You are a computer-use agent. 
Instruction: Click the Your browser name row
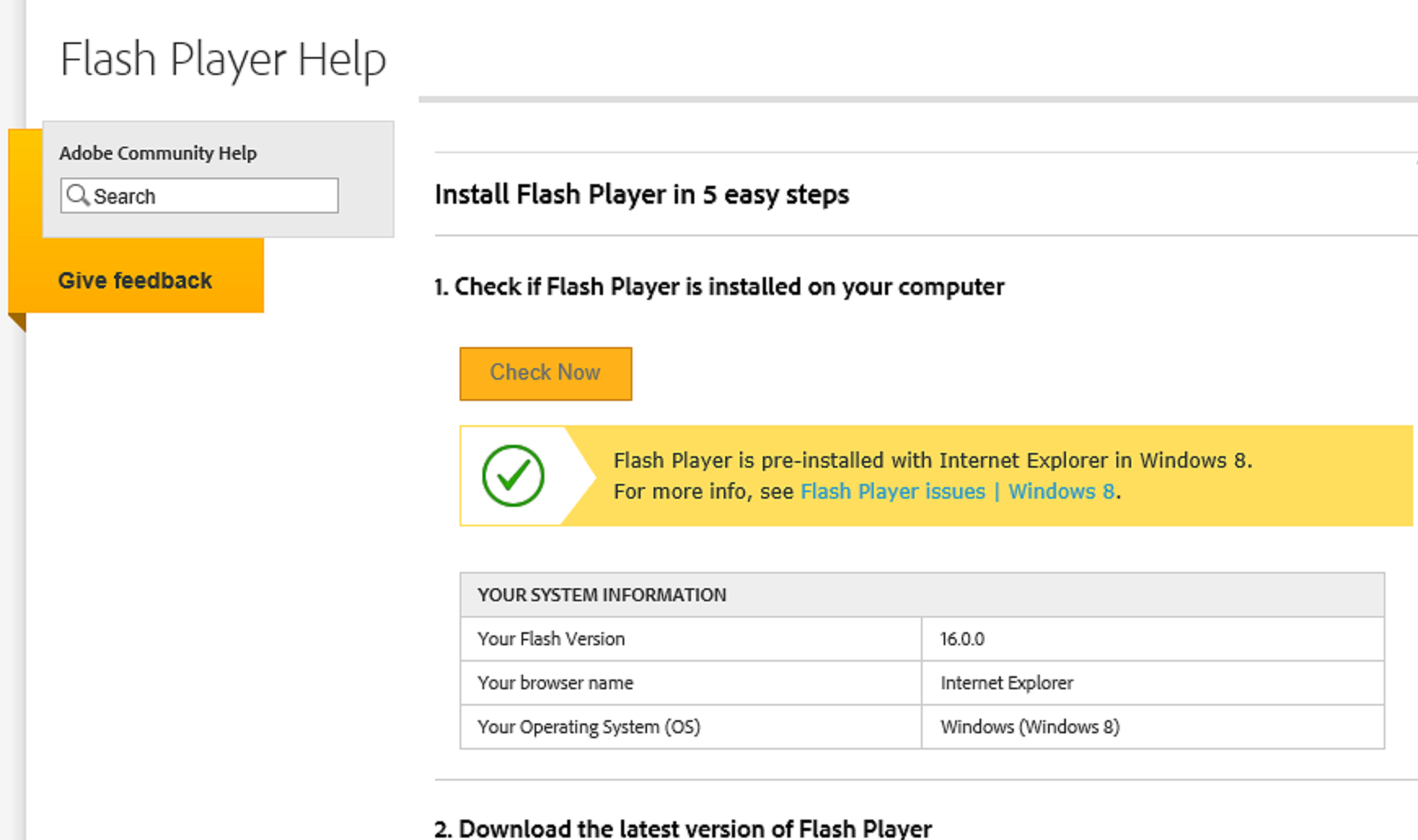click(x=555, y=683)
